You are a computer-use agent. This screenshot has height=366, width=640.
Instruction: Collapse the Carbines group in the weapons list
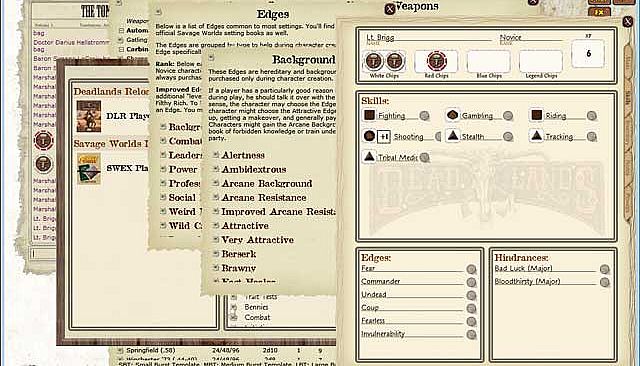tap(121, 49)
